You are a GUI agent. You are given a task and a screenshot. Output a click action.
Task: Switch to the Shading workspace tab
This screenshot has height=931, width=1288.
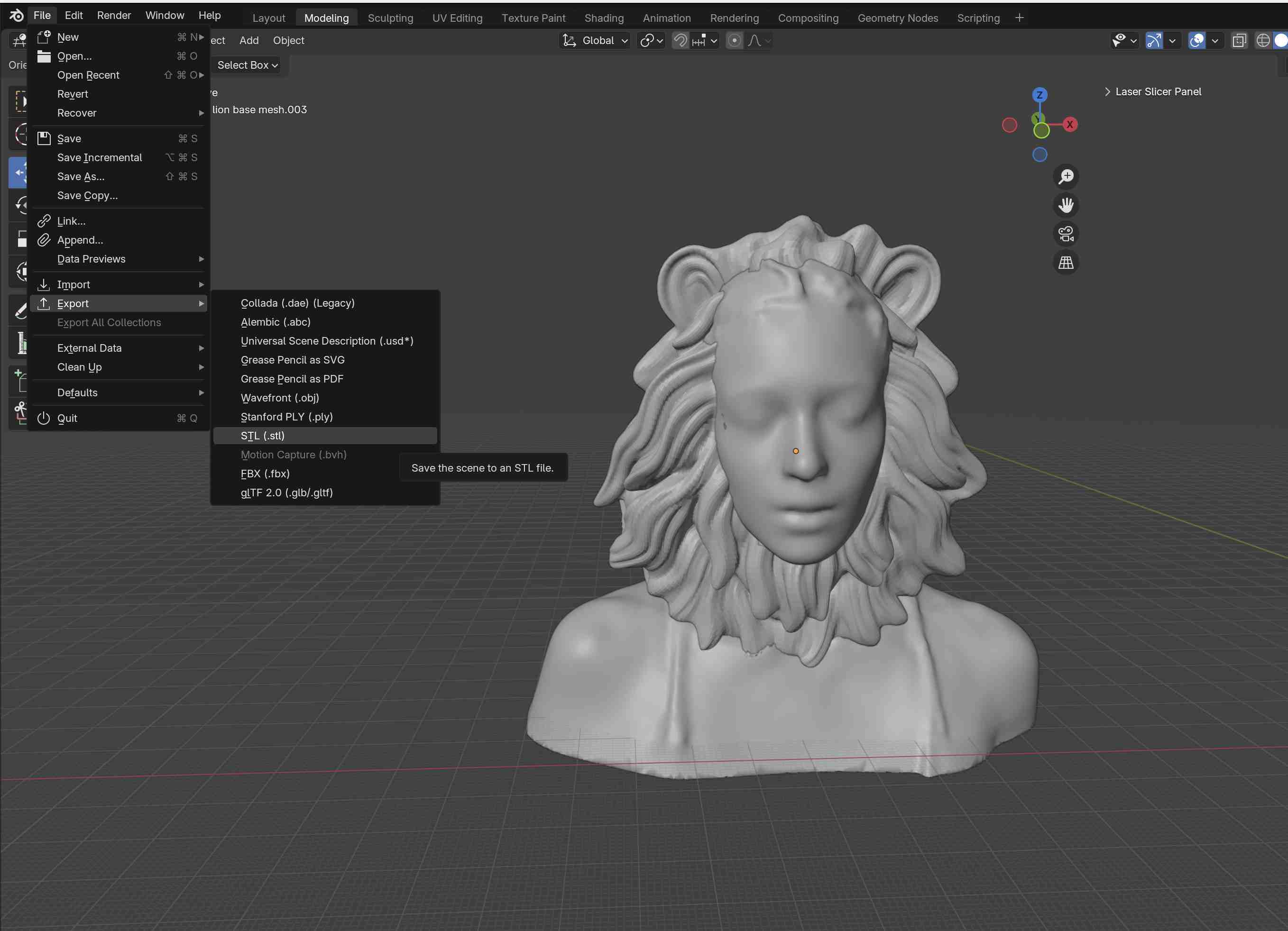click(x=604, y=18)
